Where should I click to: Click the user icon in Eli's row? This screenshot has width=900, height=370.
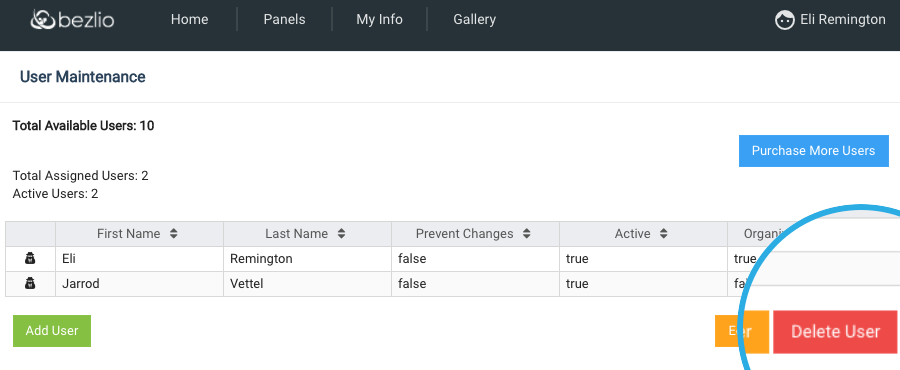30,259
